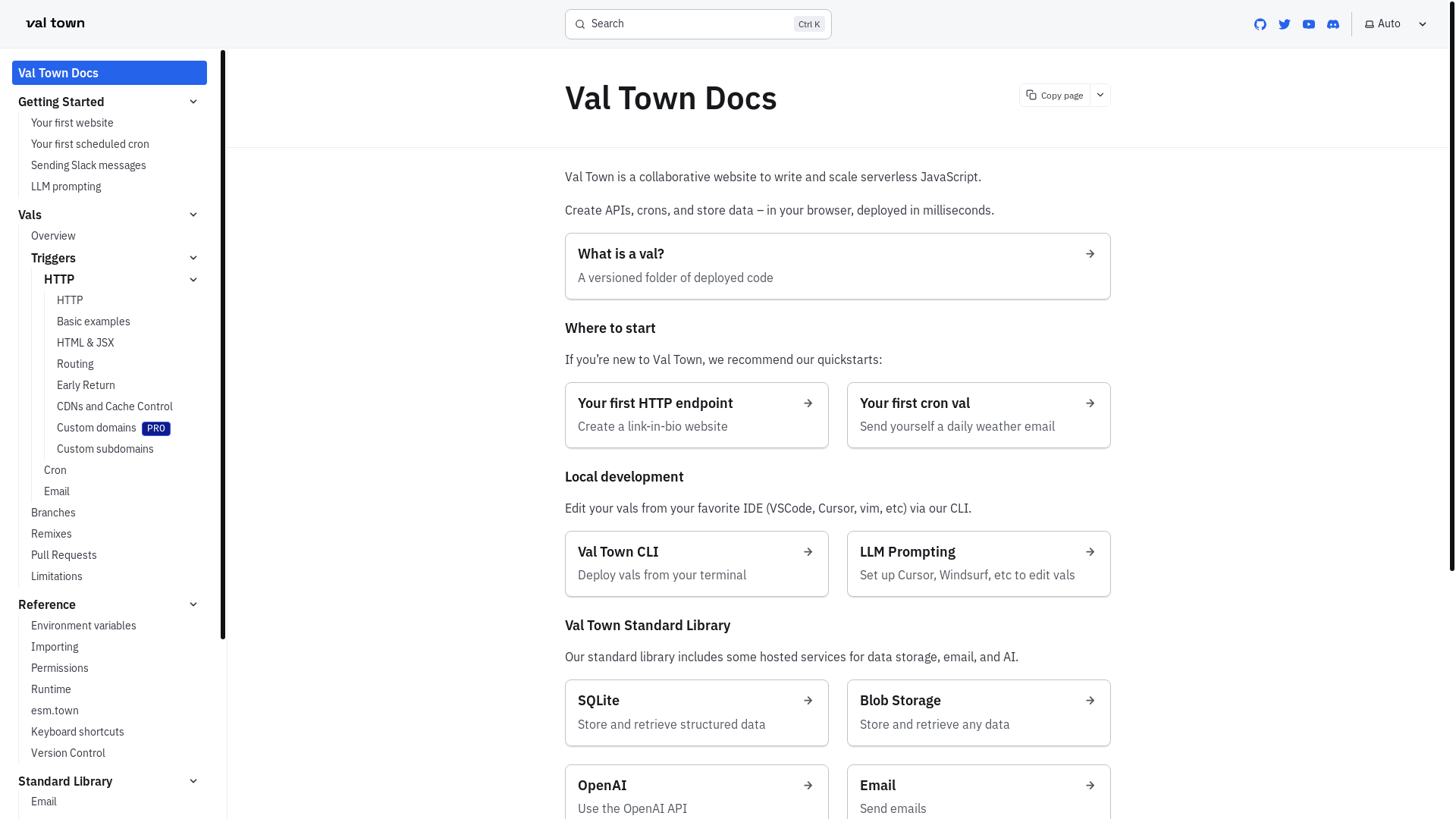Image resolution: width=1456 pixels, height=819 pixels.
Task: Open LLM Prompting card
Action: (x=978, y=563)
